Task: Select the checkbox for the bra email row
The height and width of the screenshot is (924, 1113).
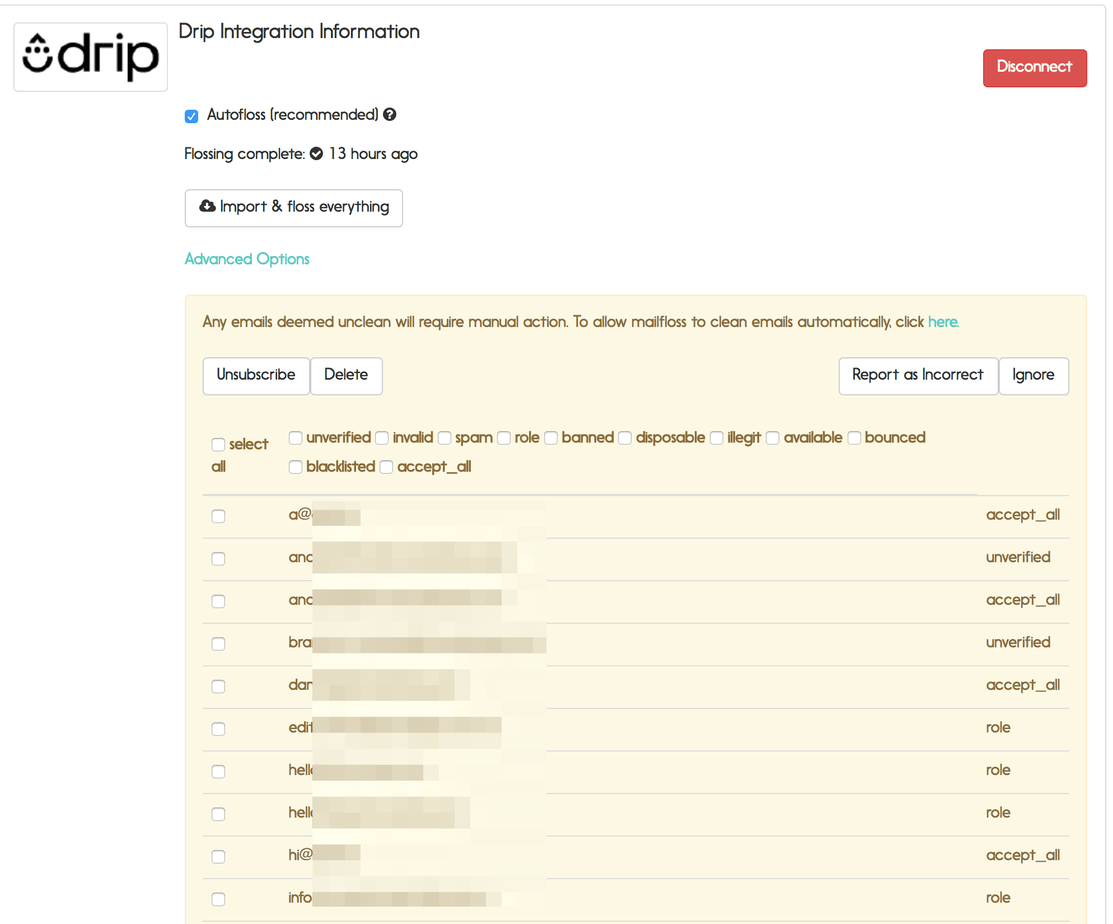Action: (218, 644)
